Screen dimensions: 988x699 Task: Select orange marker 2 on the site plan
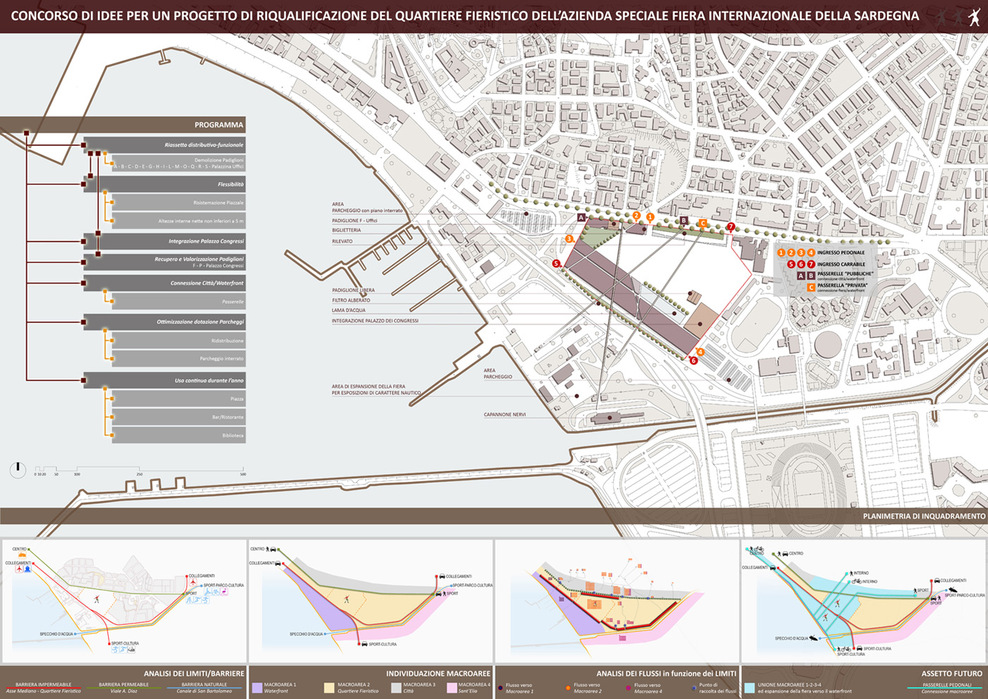(636, 216)
